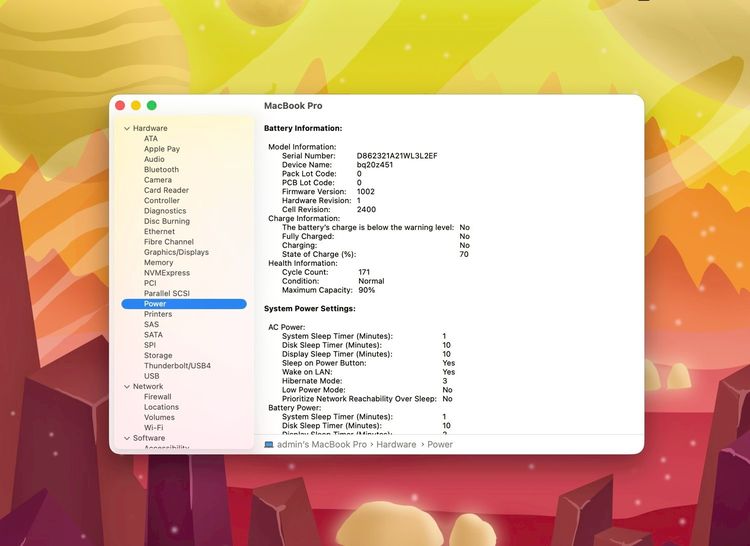Click the yellow minimize window button
The height and width of the screenshot is (546, 750).
click(x=136, y=105)
